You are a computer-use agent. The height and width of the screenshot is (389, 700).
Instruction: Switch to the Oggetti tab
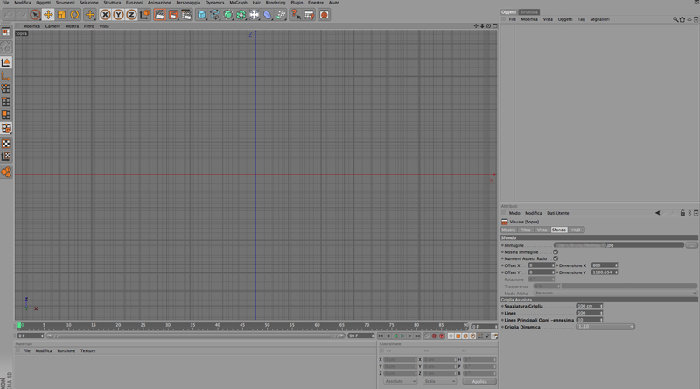[x=508, y=12]
